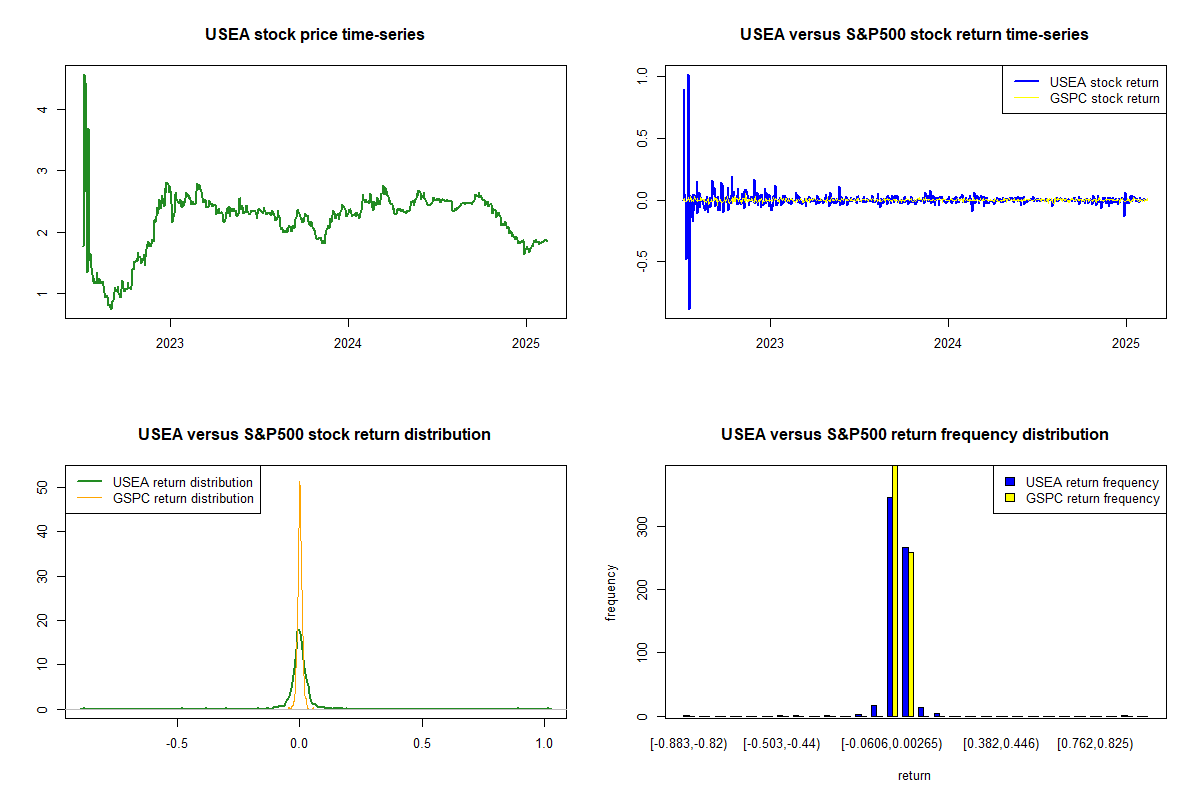1200x800 pixels.
Task: Click the '-0.5' y-axis tick of the return time-series
Action: click(x=644, y=262)
